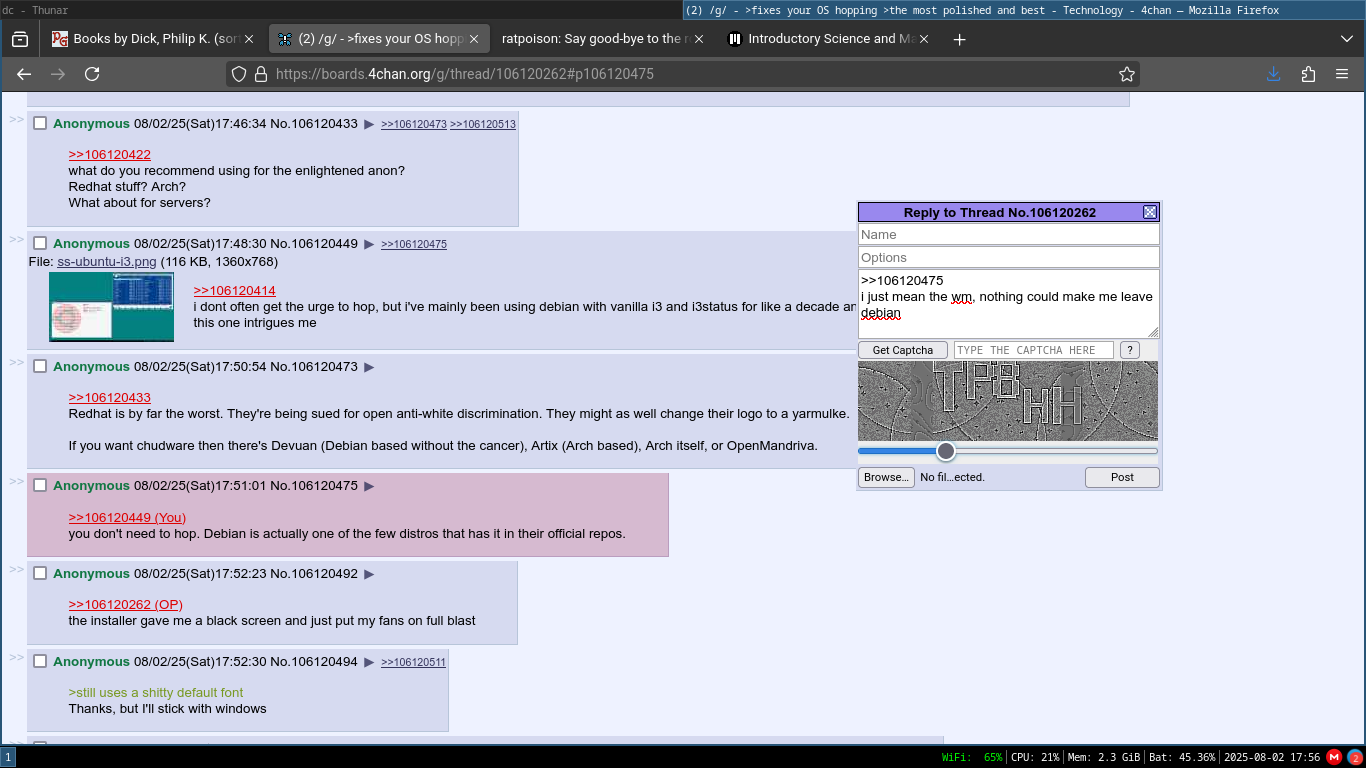Click the red M tray icon
1366x768 pixels.
1334,757
